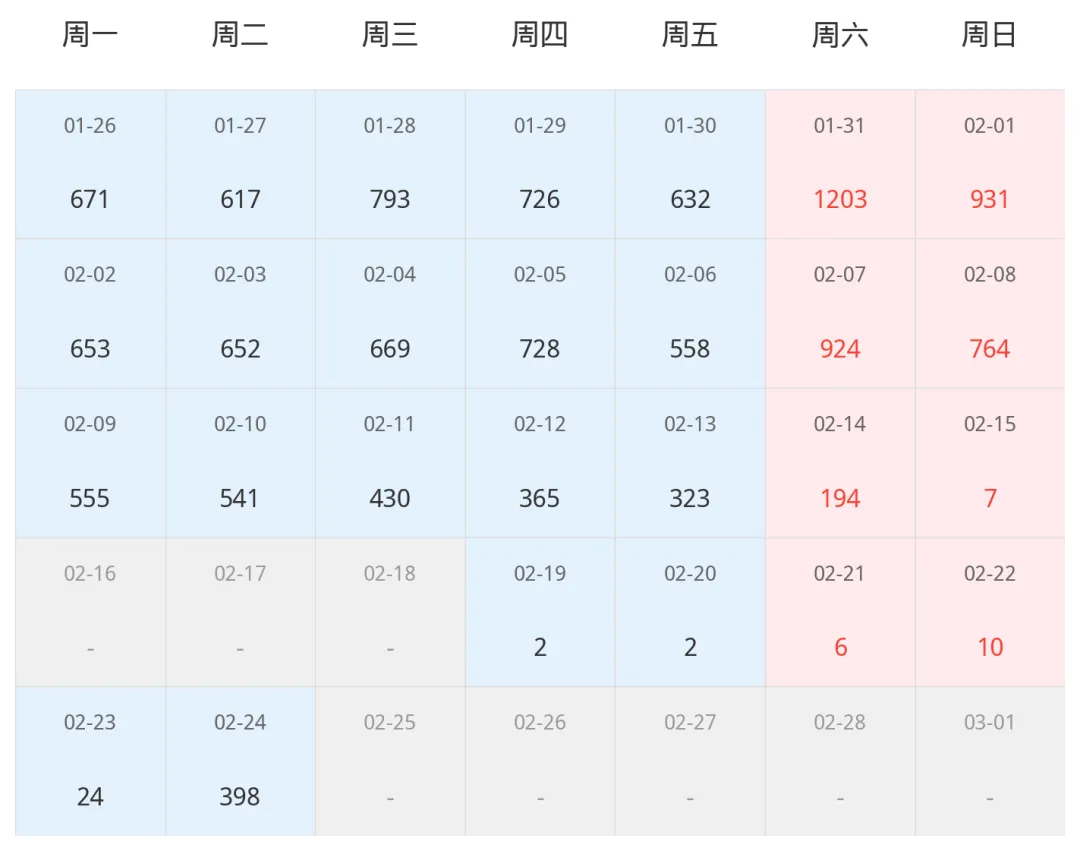
Task: Click the 01-31 Saturday cell with 1203
Action: click(840, 164)
